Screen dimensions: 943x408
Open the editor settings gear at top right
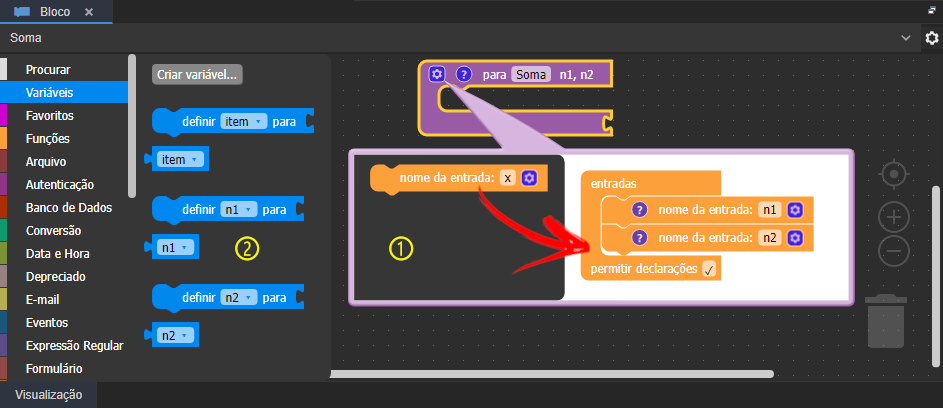point(932,38)
